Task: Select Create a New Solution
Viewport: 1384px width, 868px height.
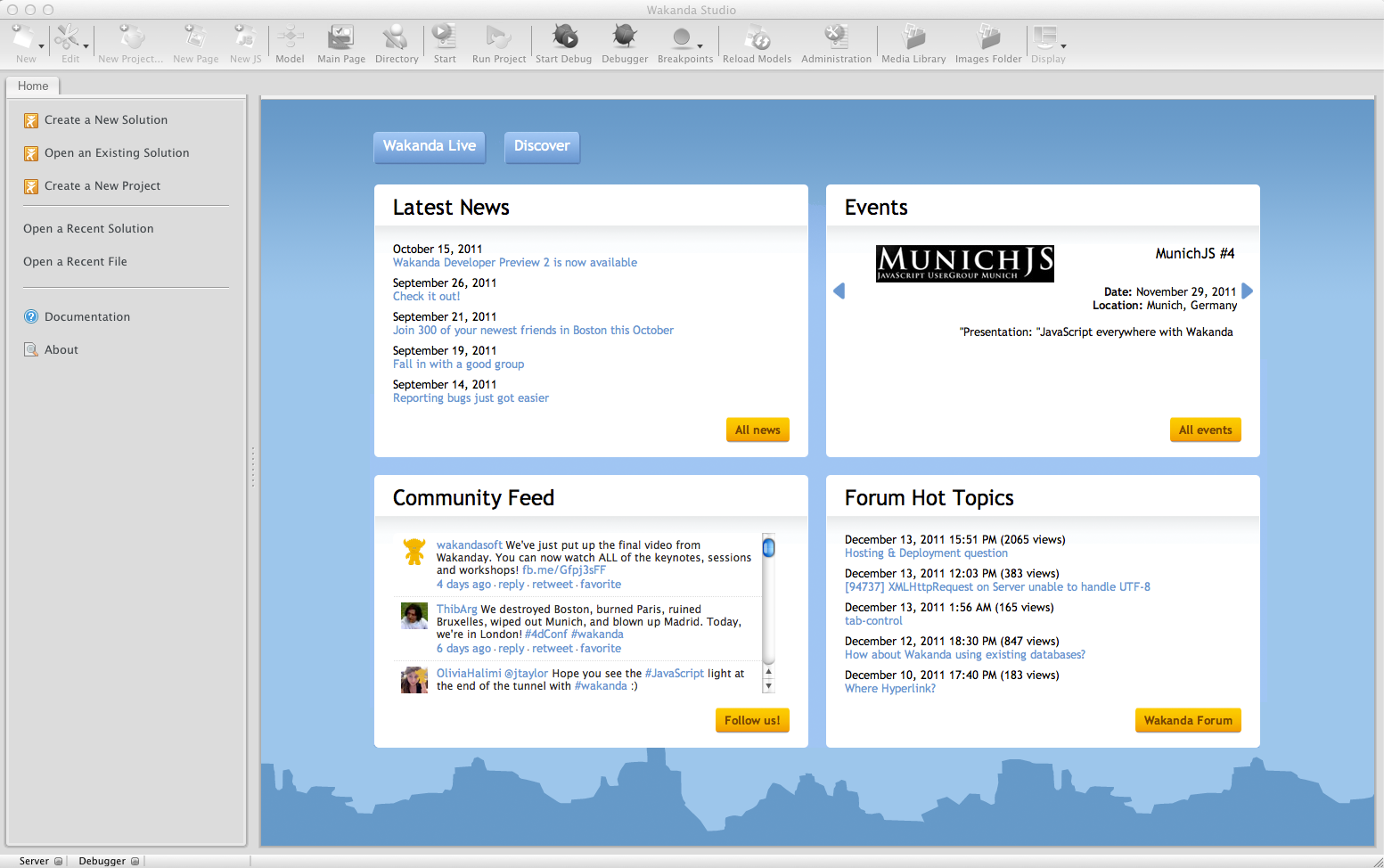Action: click(x=106, y=120)
